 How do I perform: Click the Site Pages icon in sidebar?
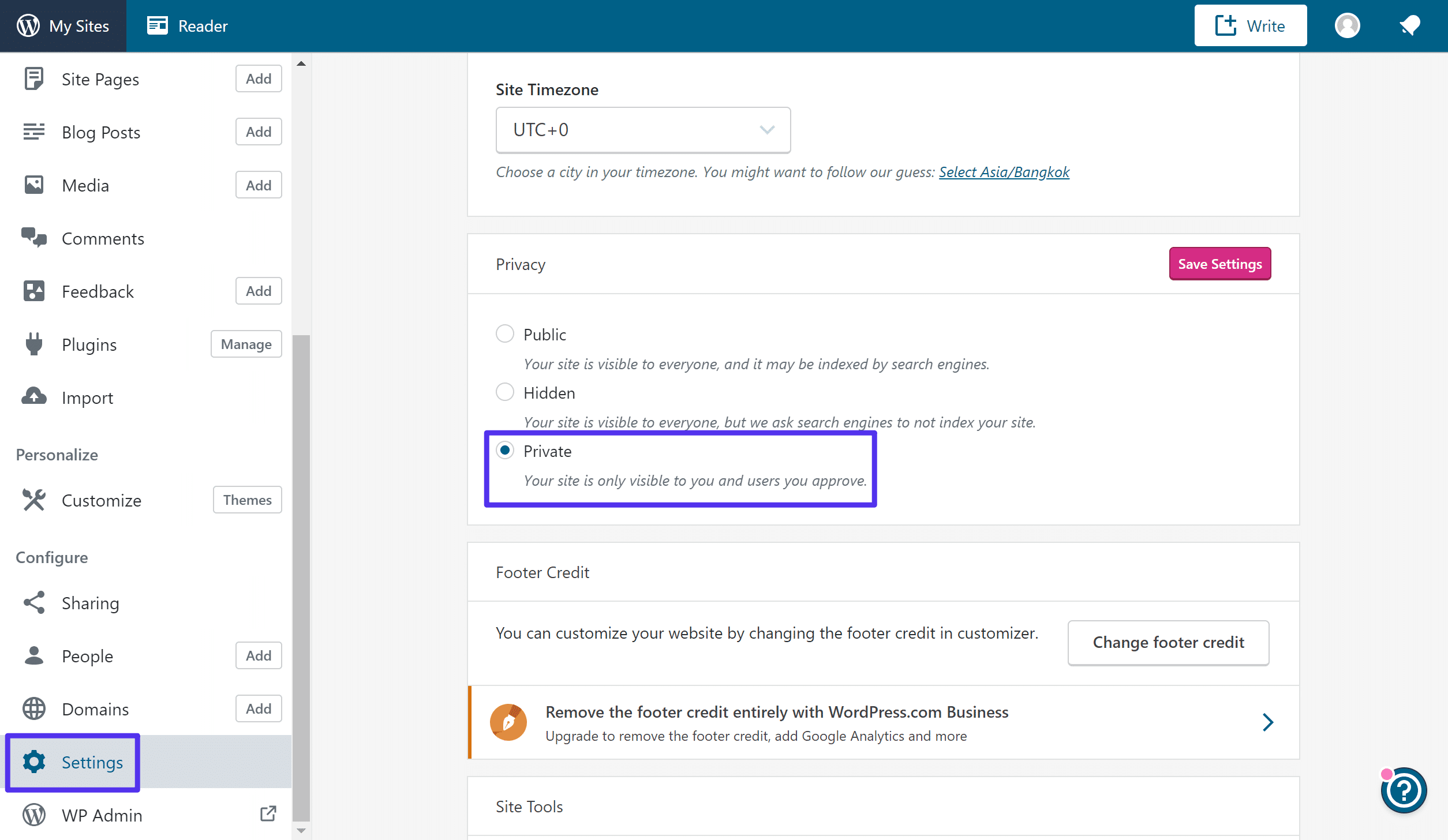[x=34, y=78]
